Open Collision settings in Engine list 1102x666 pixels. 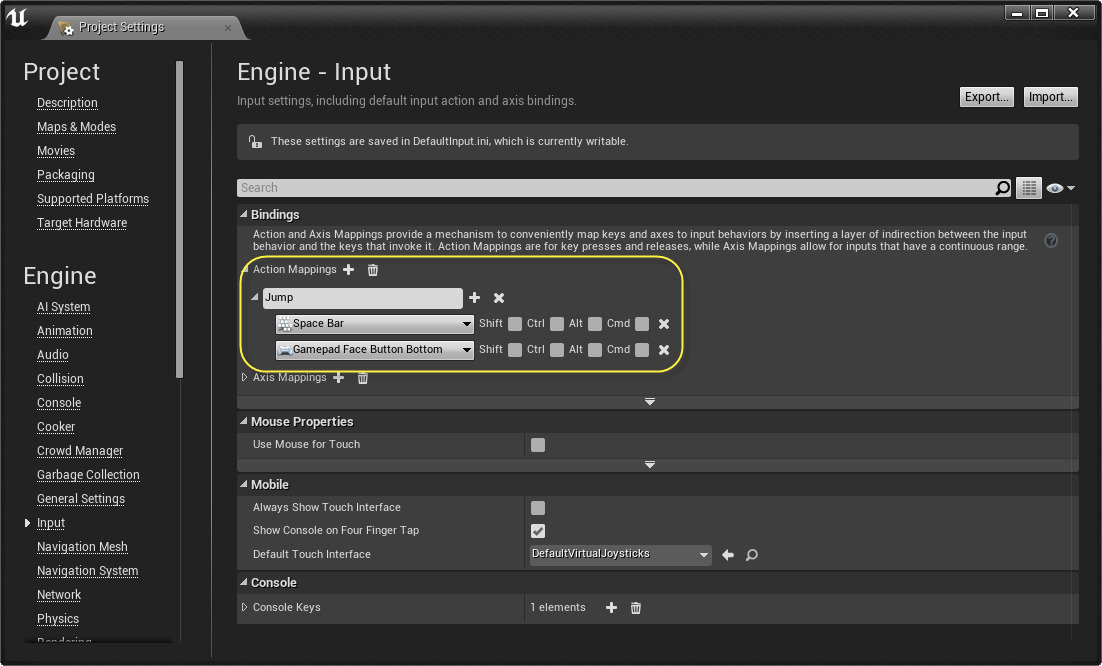click(x=60, y=379)
